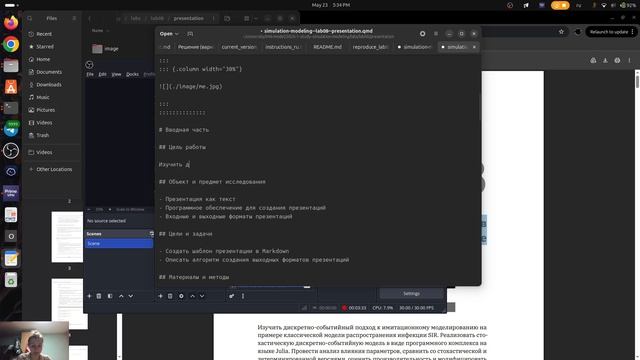This screenshot has height=360, width=640.
Task: Switch to the instructions_ru tab
Action: coord(282,47)
